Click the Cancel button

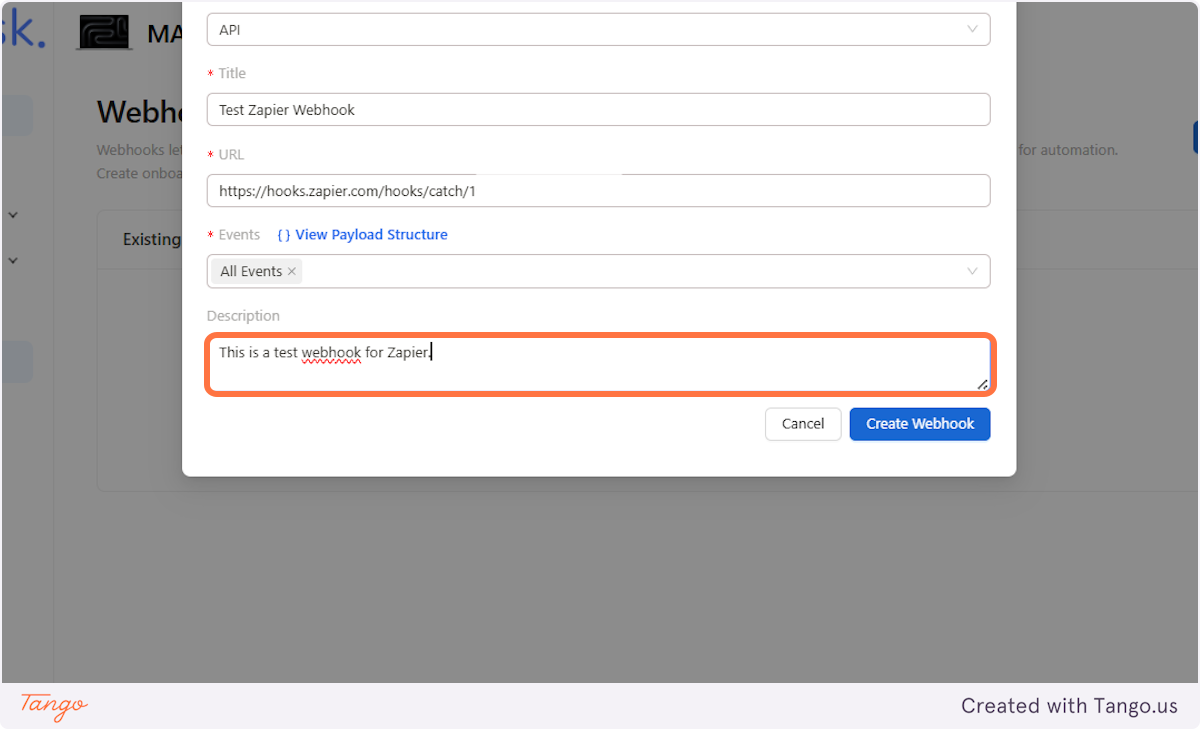point(803,424)
